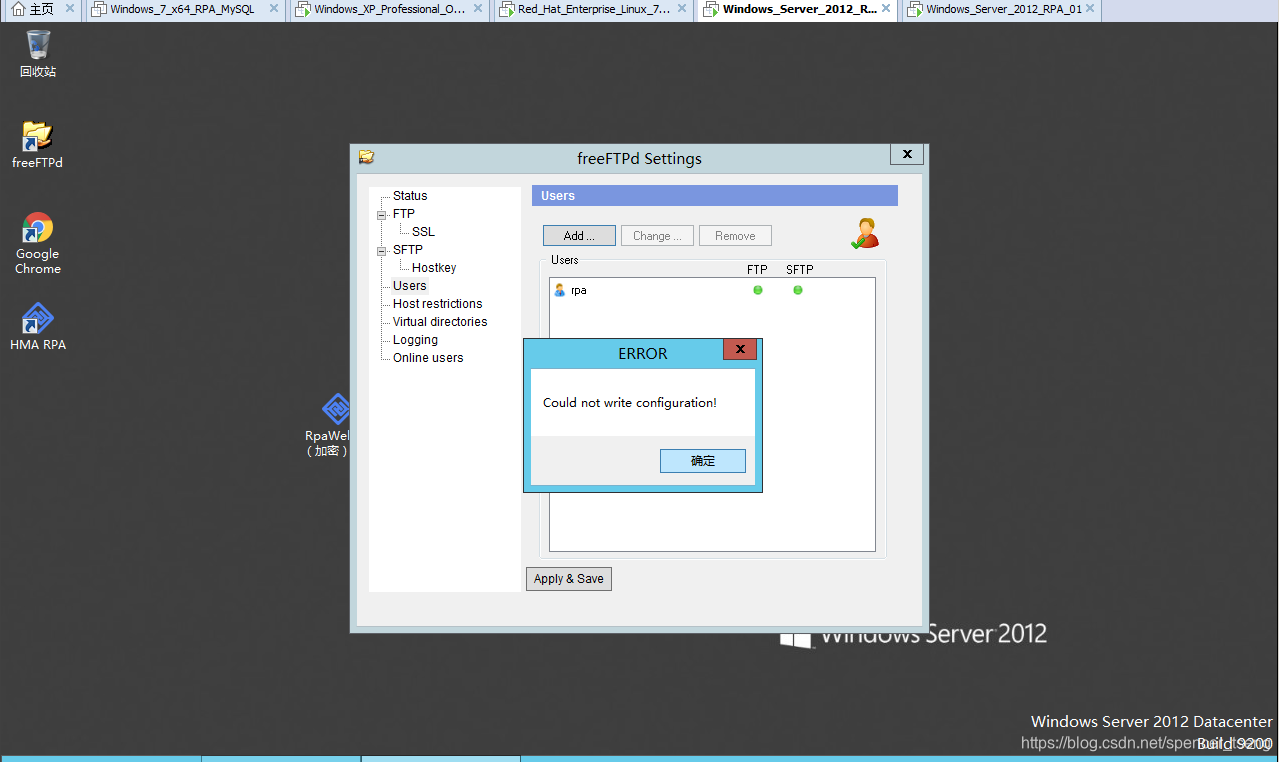Select Users in the settings tree
Screen dimensions: 1280x762
coord(410,286)
